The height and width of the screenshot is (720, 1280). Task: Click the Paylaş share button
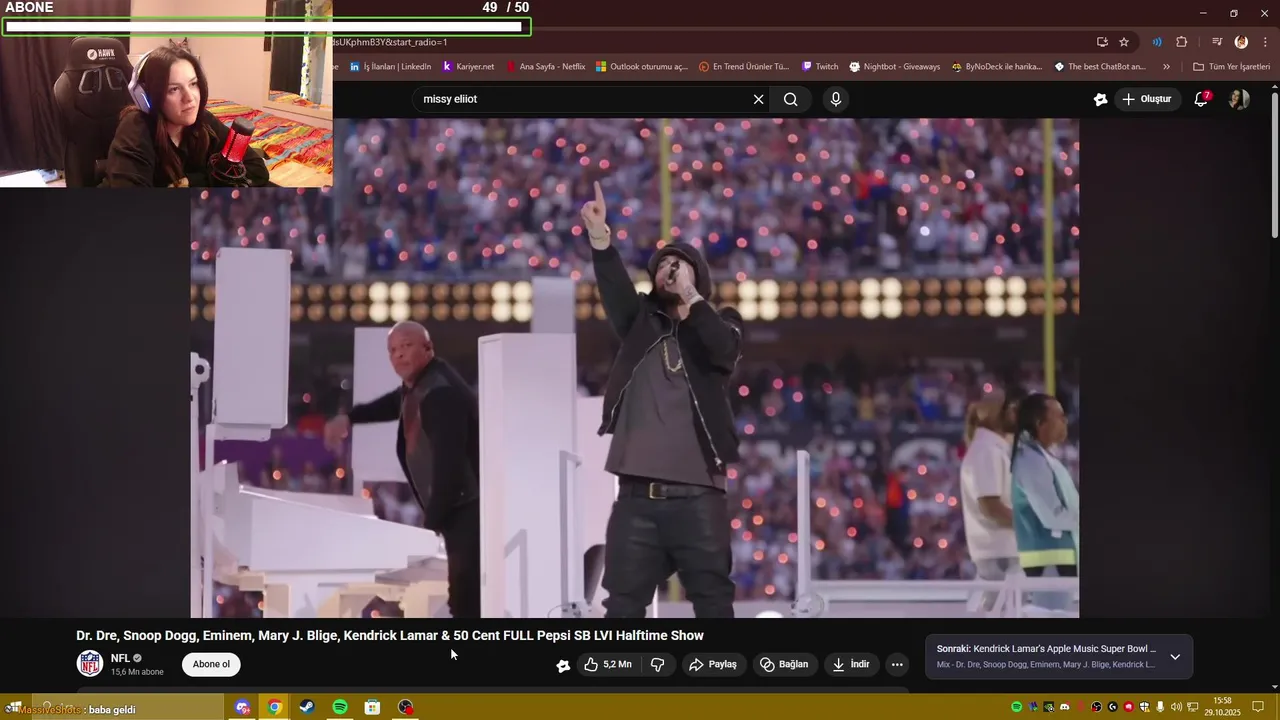(x=713, y=664)
